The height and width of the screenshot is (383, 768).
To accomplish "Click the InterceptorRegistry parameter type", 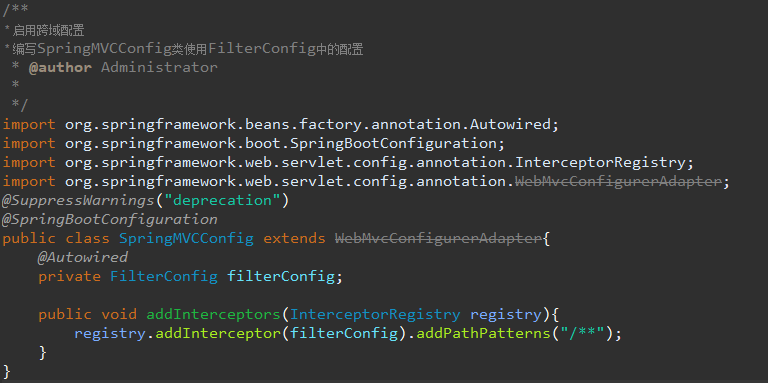I will point(375,314).
